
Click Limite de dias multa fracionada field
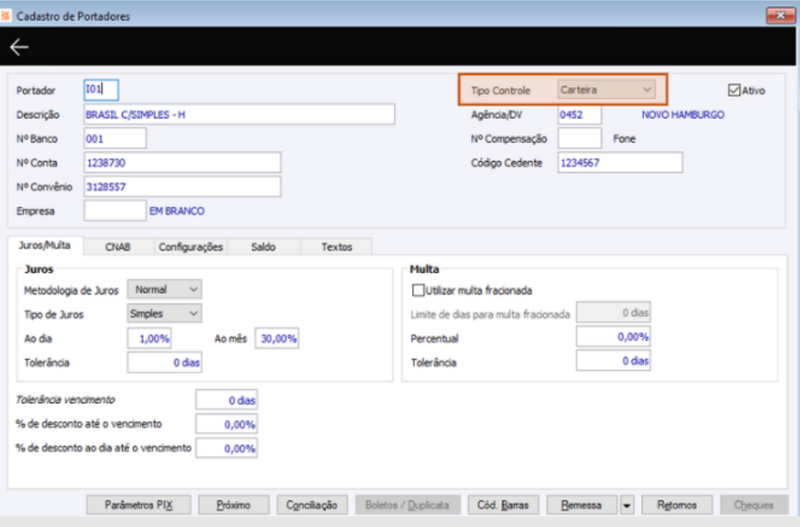coord(613,312)
